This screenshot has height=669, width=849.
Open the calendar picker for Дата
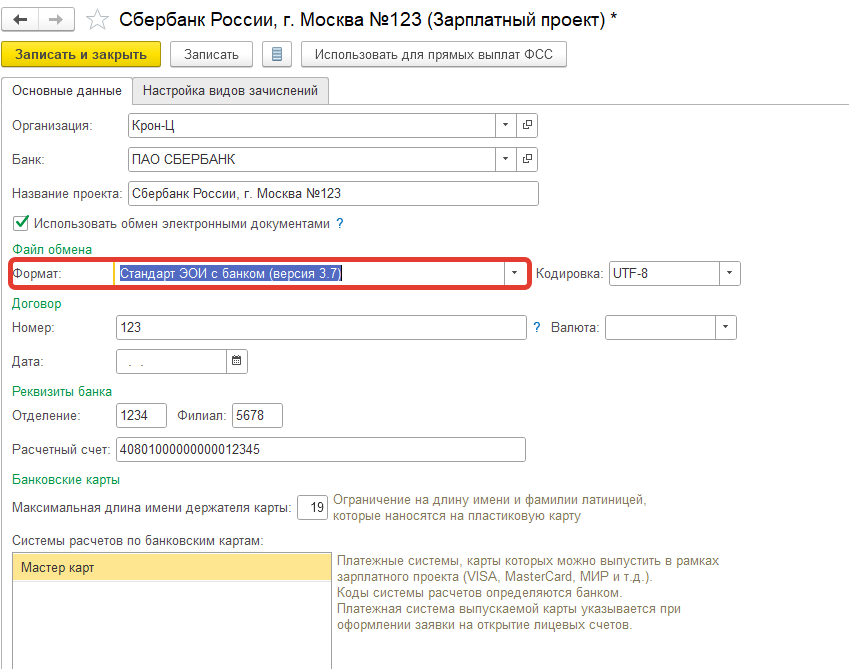click(237, 361)
